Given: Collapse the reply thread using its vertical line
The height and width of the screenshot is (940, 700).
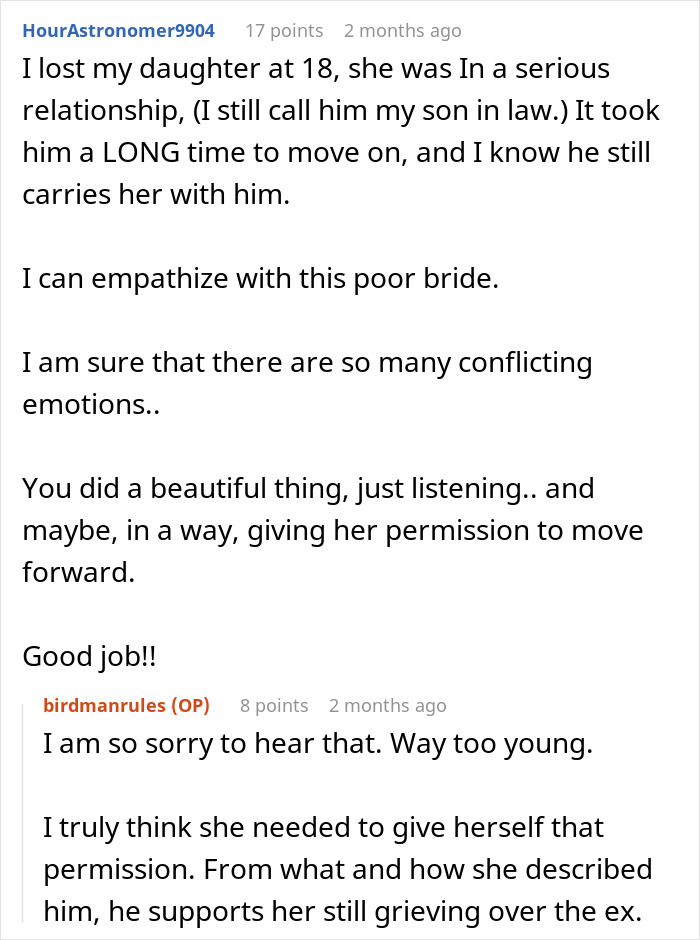Looking at the screenshot, I should [x=24, y=812].
